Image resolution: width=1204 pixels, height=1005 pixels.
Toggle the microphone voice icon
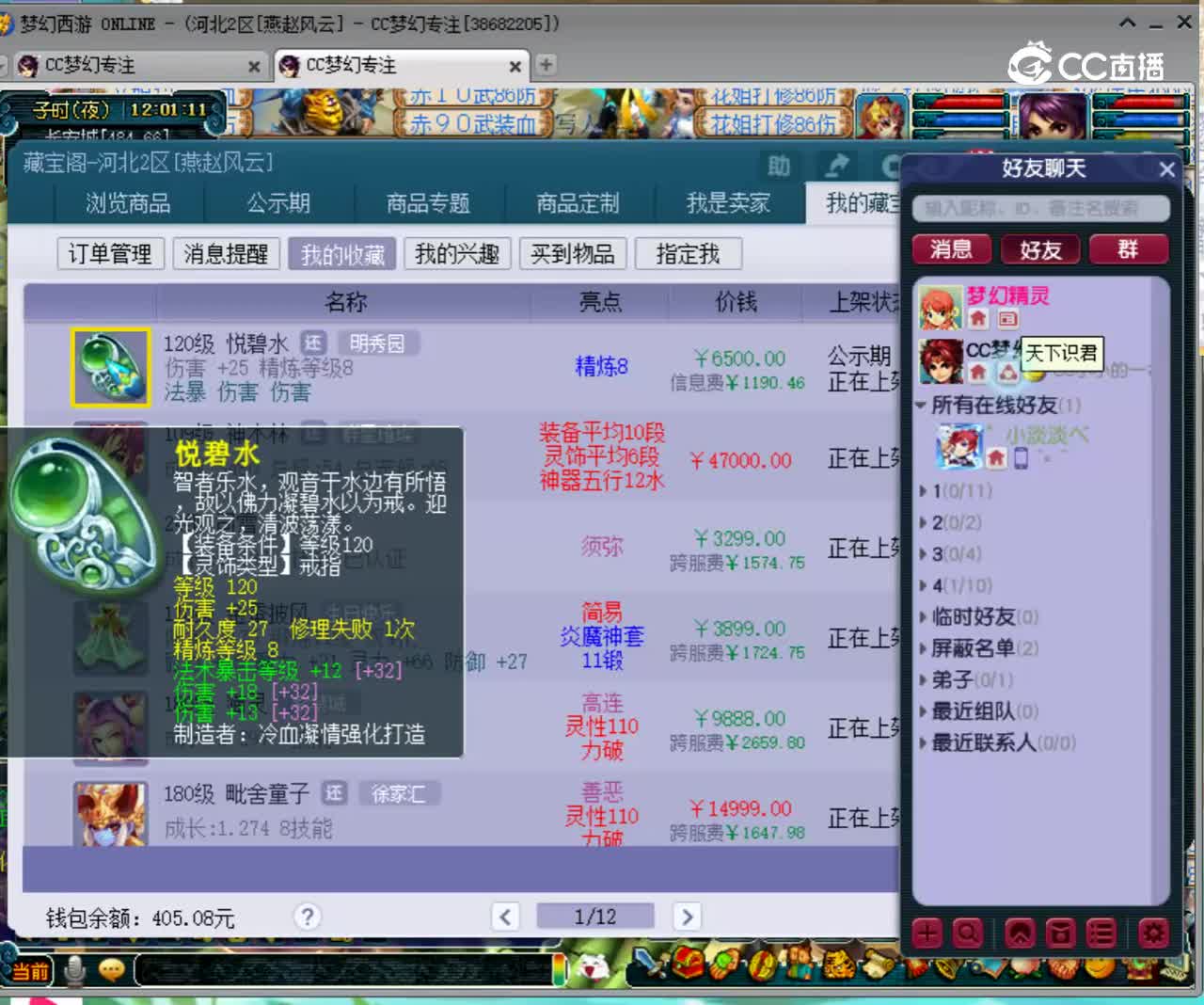point(74,970)
